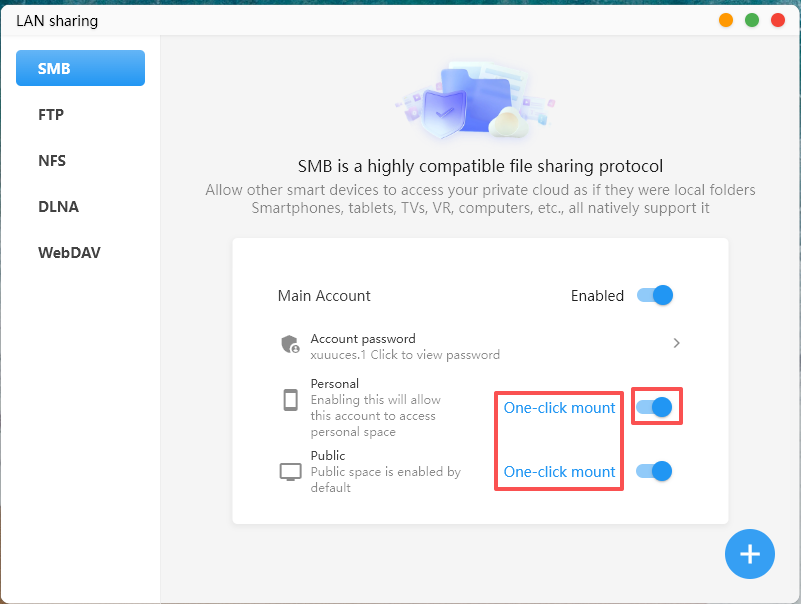
Task: Click the Public section heading
Action: point(327,455)
